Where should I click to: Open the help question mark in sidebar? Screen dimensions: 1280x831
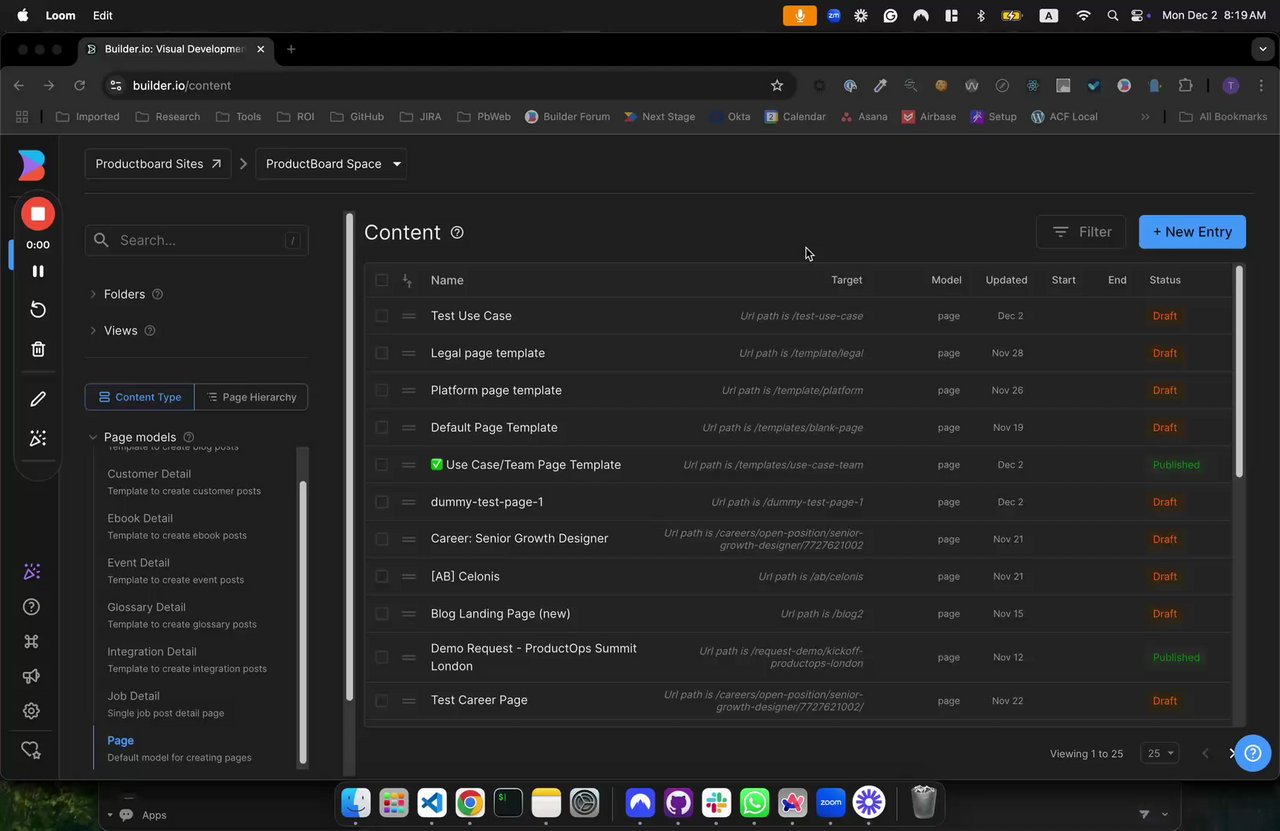pos(32,607)
